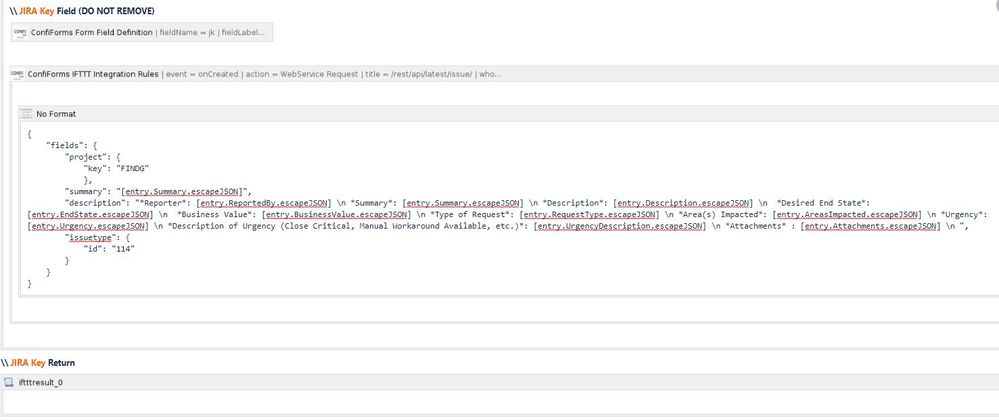Click the ifttresult_0 macro icon

8,382
